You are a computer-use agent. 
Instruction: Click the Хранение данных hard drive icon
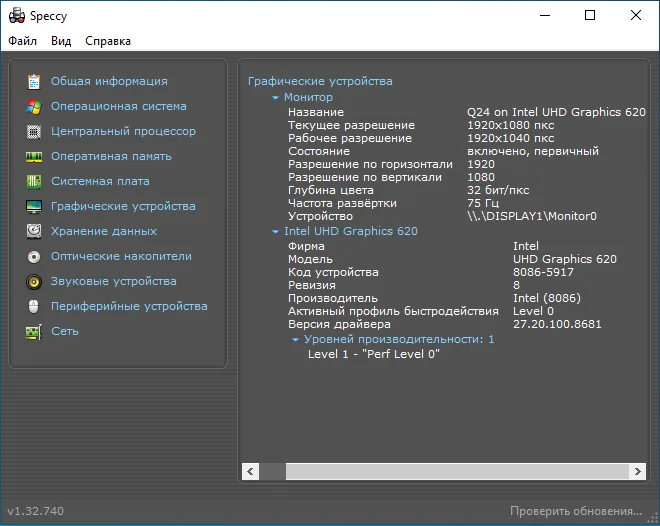[34, 231]
